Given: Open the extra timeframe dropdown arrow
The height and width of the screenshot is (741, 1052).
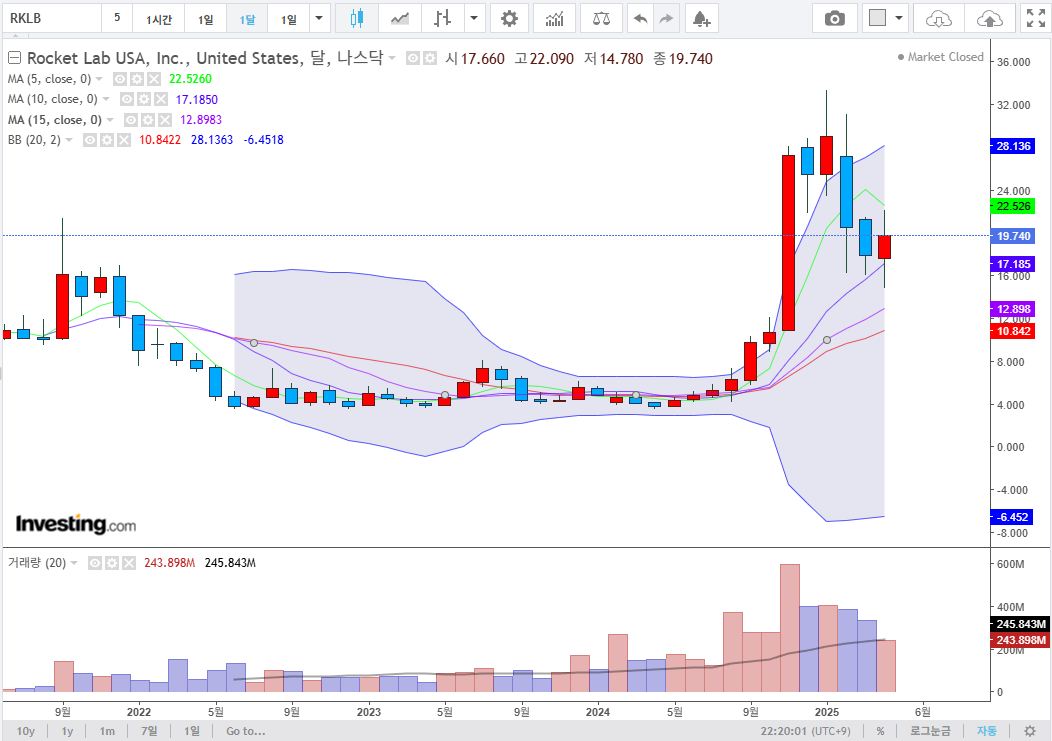Looking at the screenshot, I should tap(319, 18).
